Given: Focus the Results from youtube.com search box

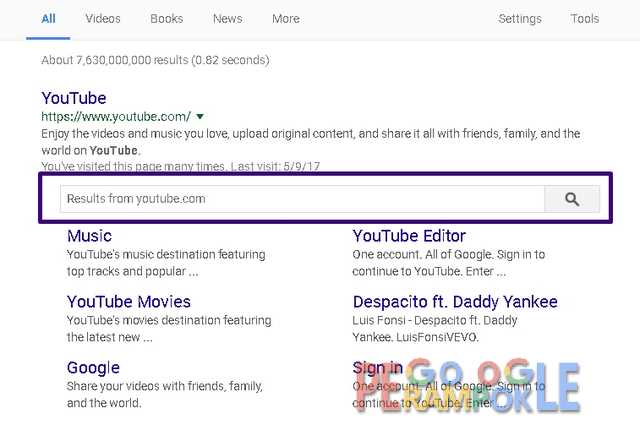Looking at the screenshot, I should (302, 199).
